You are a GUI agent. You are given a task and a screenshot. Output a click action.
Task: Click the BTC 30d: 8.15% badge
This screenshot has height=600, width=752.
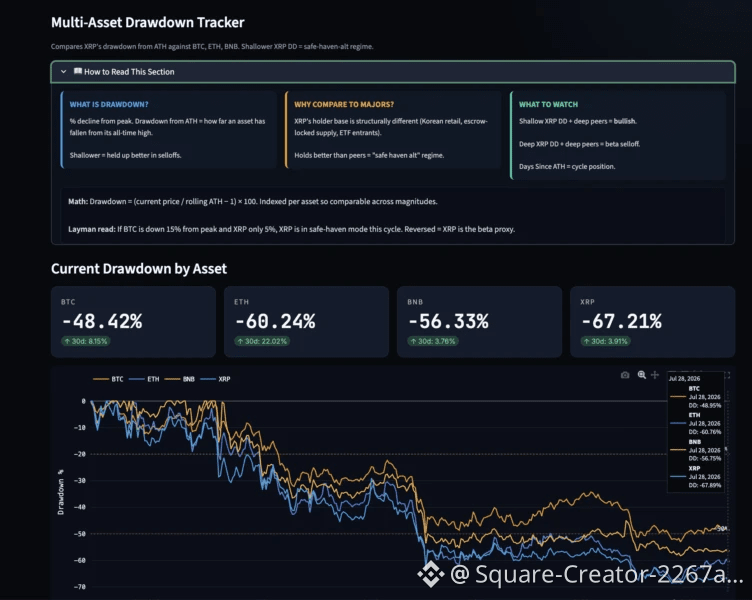(x=85, y=341)
